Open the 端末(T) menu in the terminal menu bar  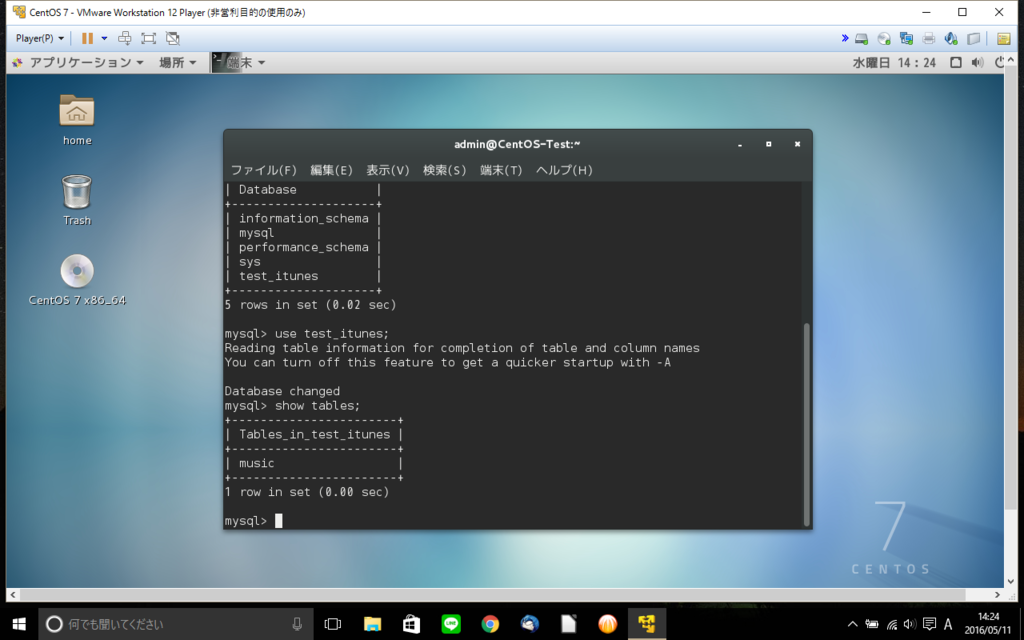click(501, 170)
